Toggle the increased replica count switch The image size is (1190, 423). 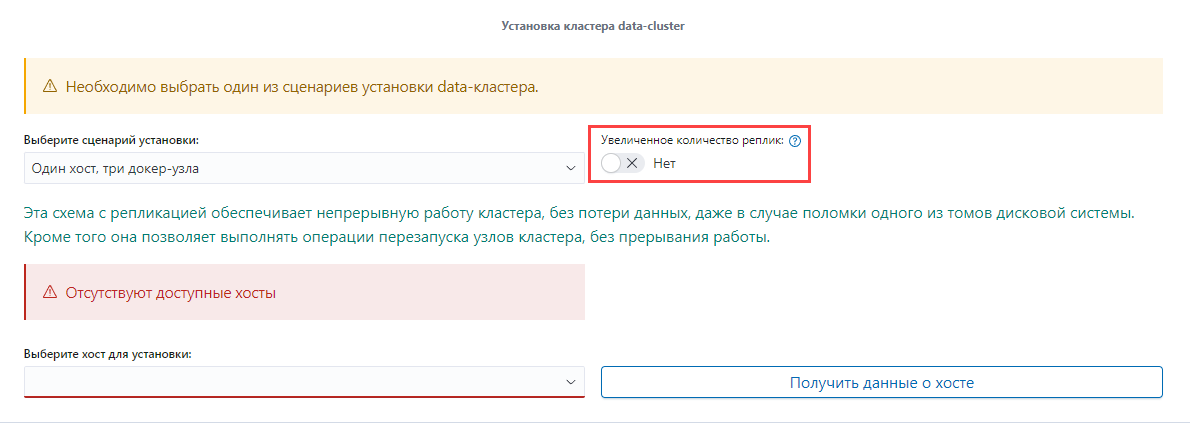click(x=622, y=163)
